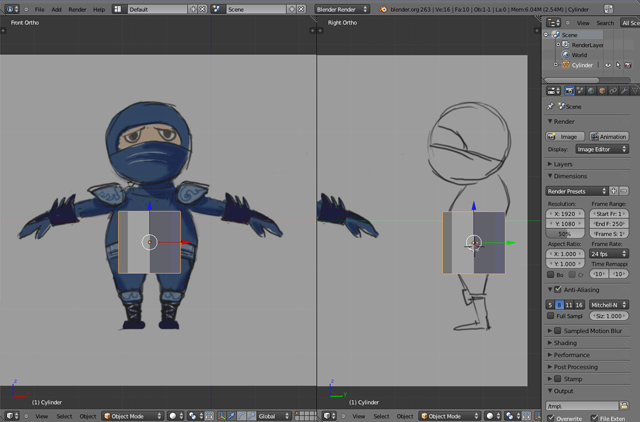Viewport: 640px width, 422px height.
Task: Select the World properties tab (globe icon)
Action: pos(591,91)
